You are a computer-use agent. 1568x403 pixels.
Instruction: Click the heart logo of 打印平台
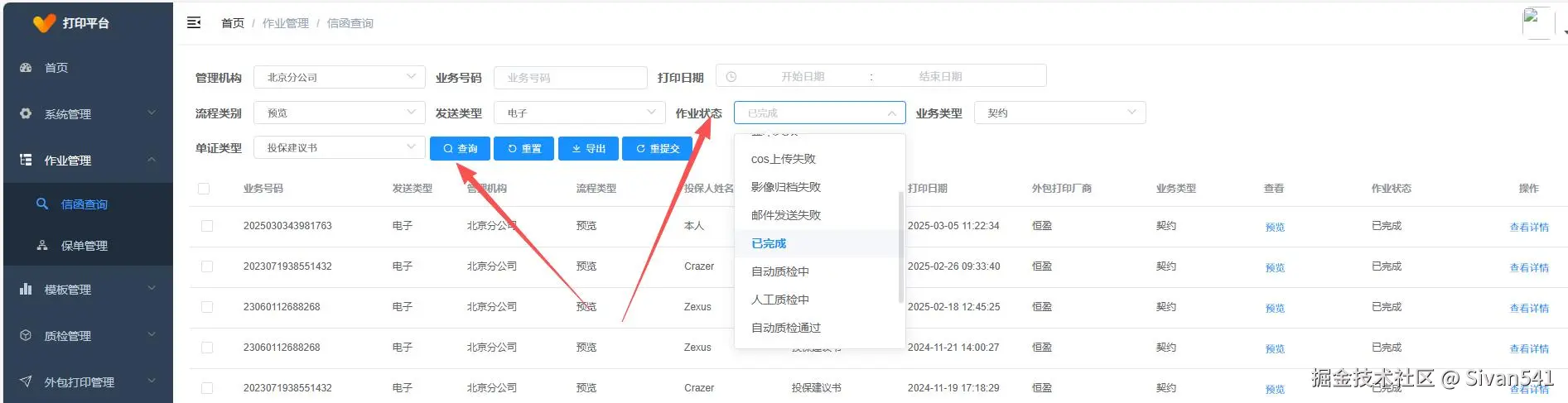coord(44,23)
